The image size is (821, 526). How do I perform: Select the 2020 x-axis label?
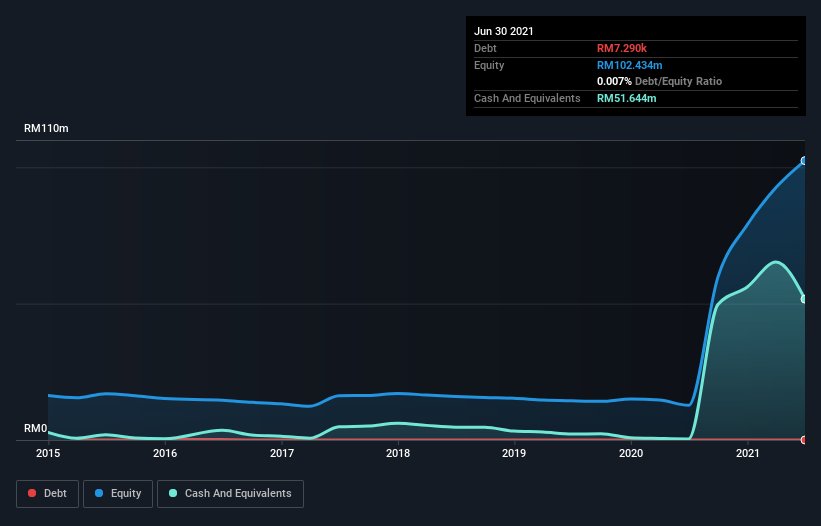pos(631,453)
